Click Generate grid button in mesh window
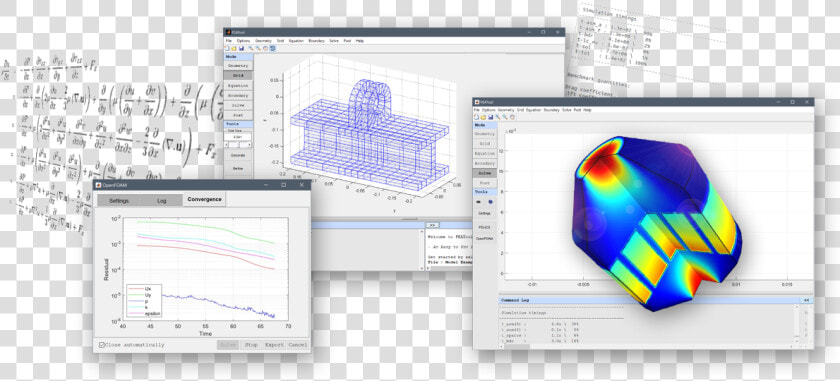The height and width of the screenshot is (381, 840). (238, 155)
